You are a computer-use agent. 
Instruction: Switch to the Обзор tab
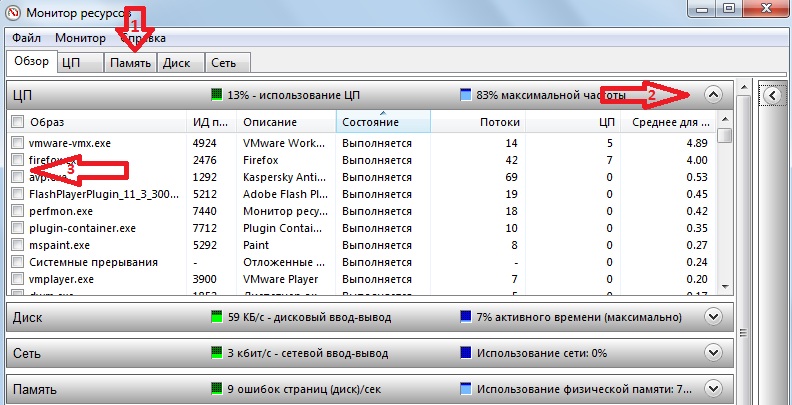[31, 62]
